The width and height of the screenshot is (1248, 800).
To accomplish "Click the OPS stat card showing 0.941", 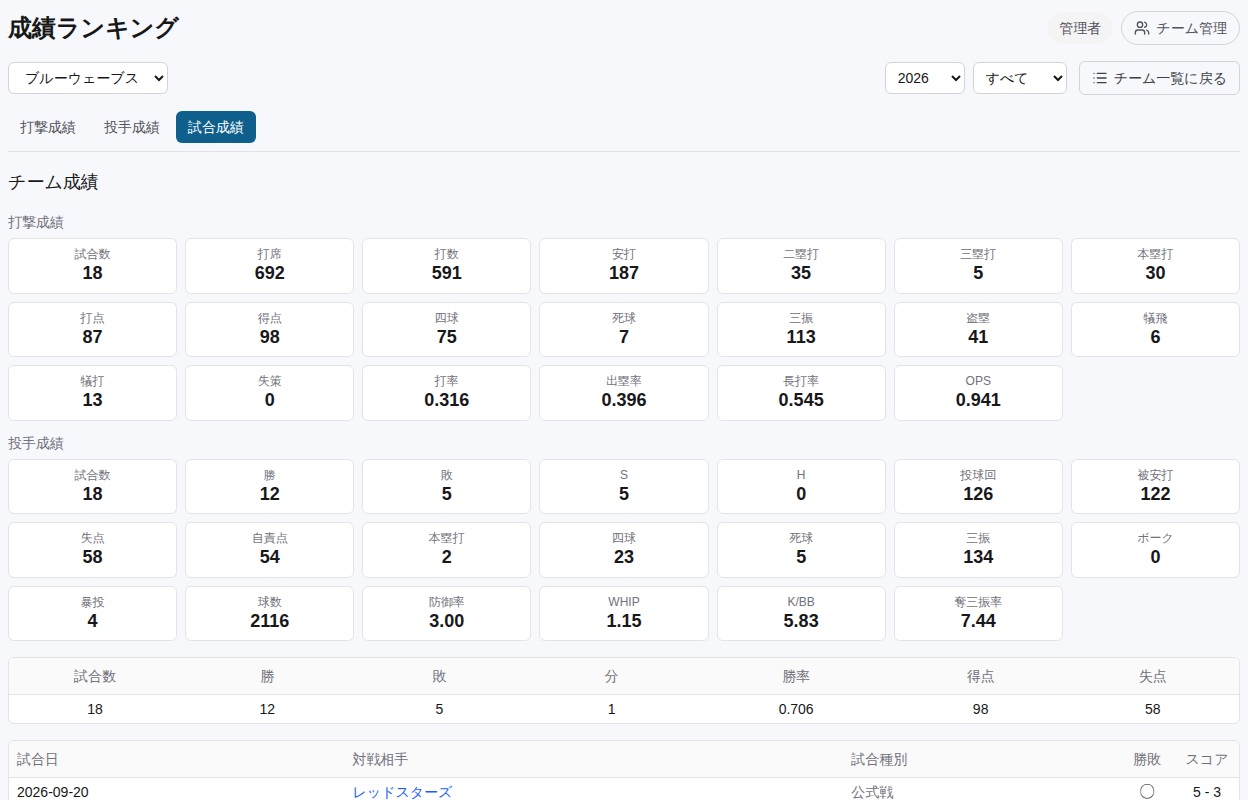I will [978, 393].
